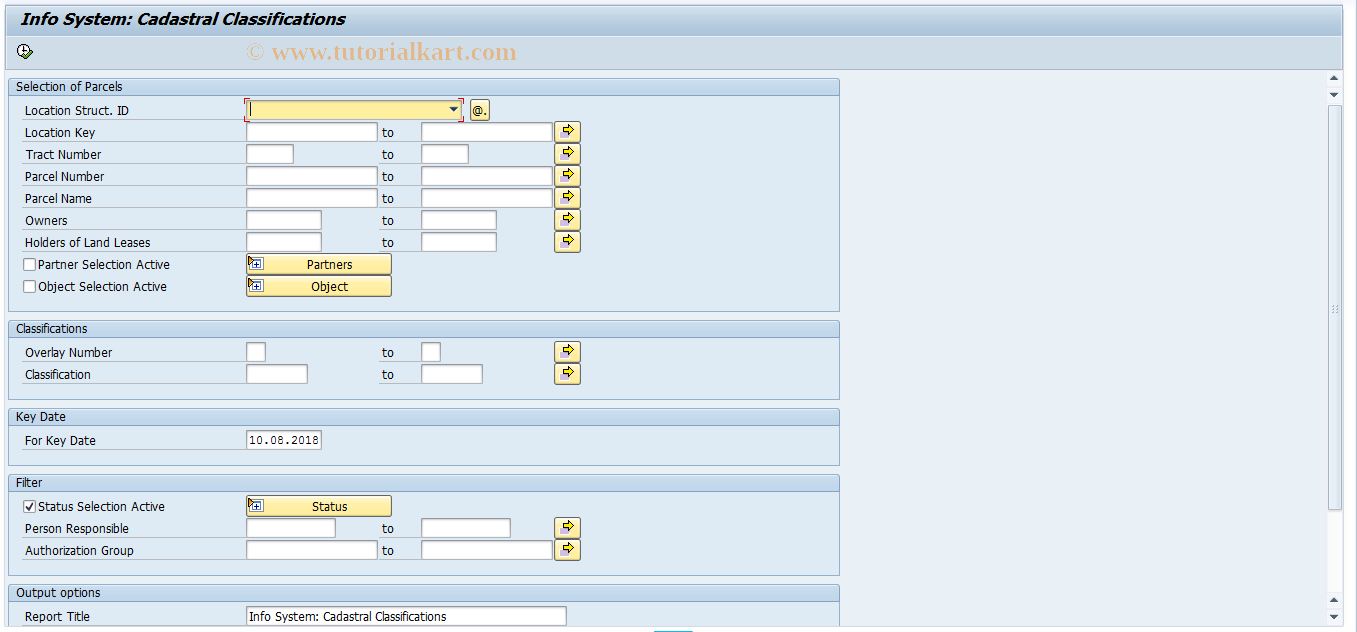
Task: Click the For Key Date field
Action: (284, 440)
